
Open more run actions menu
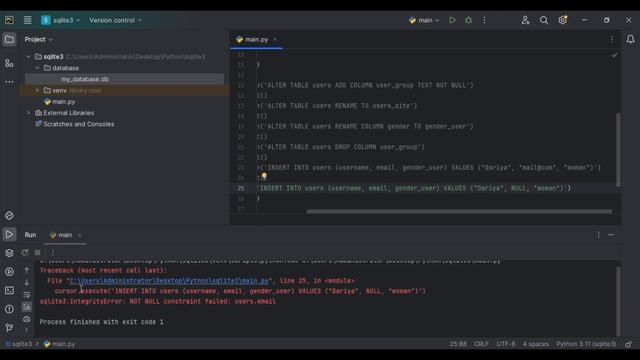484,20
